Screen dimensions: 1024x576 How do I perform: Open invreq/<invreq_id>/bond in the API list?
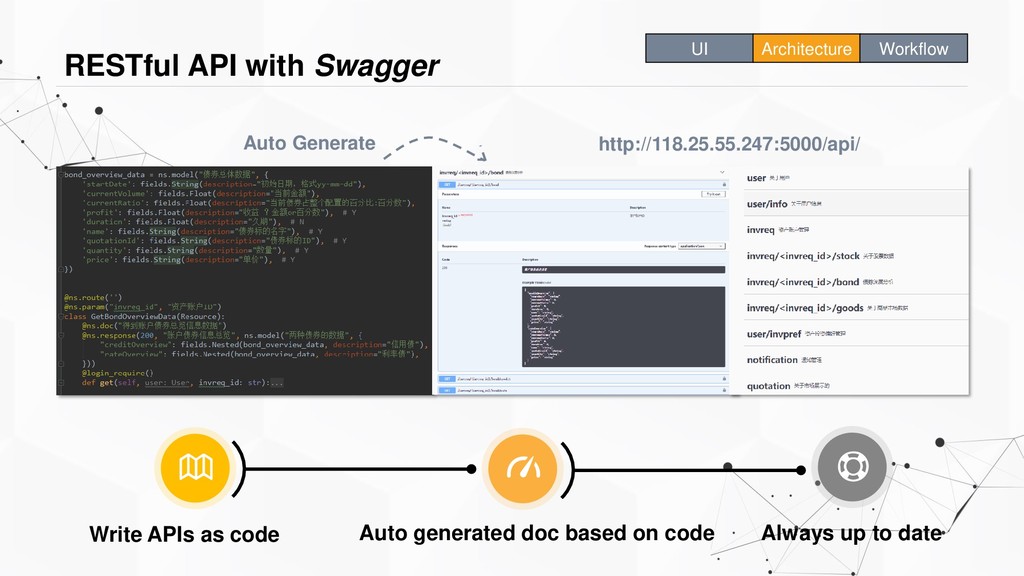point(856,282)
